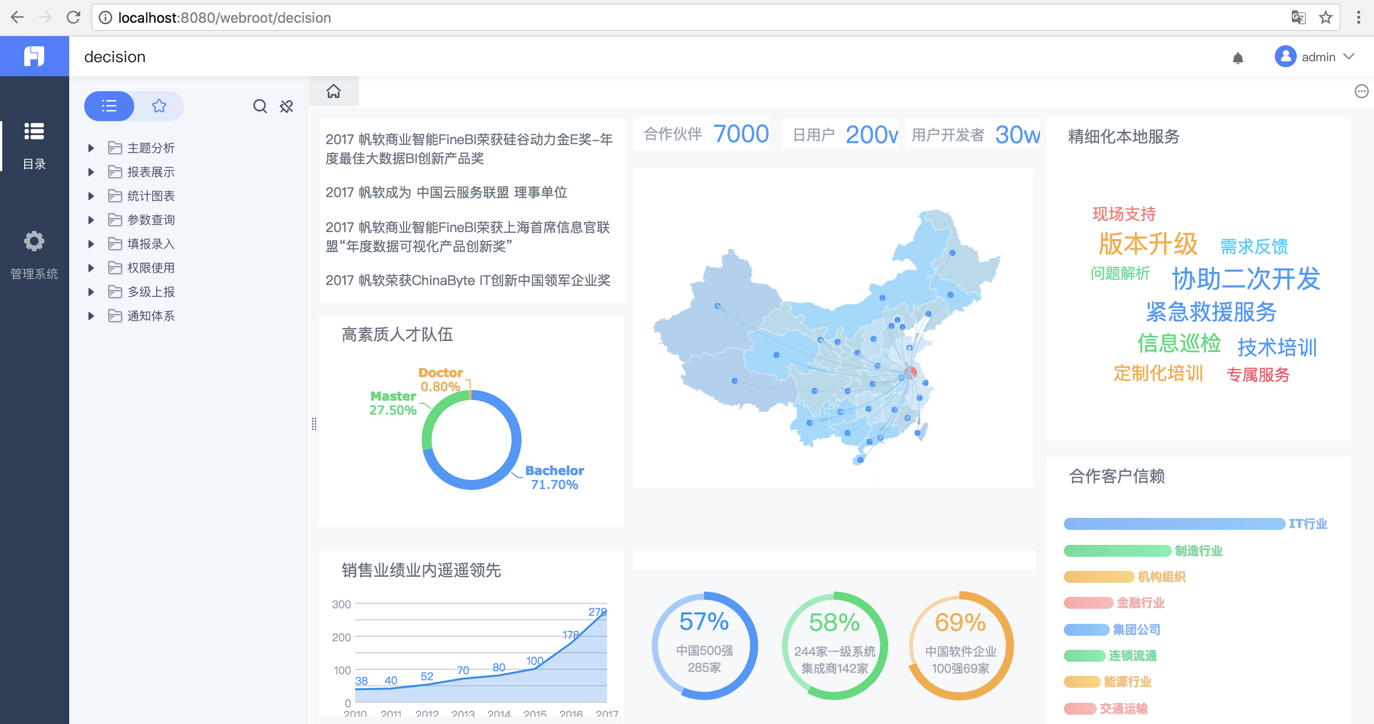Click the site info icon in address bar
This screenshot has width=1374, height=724.
(x=105, y=17)
